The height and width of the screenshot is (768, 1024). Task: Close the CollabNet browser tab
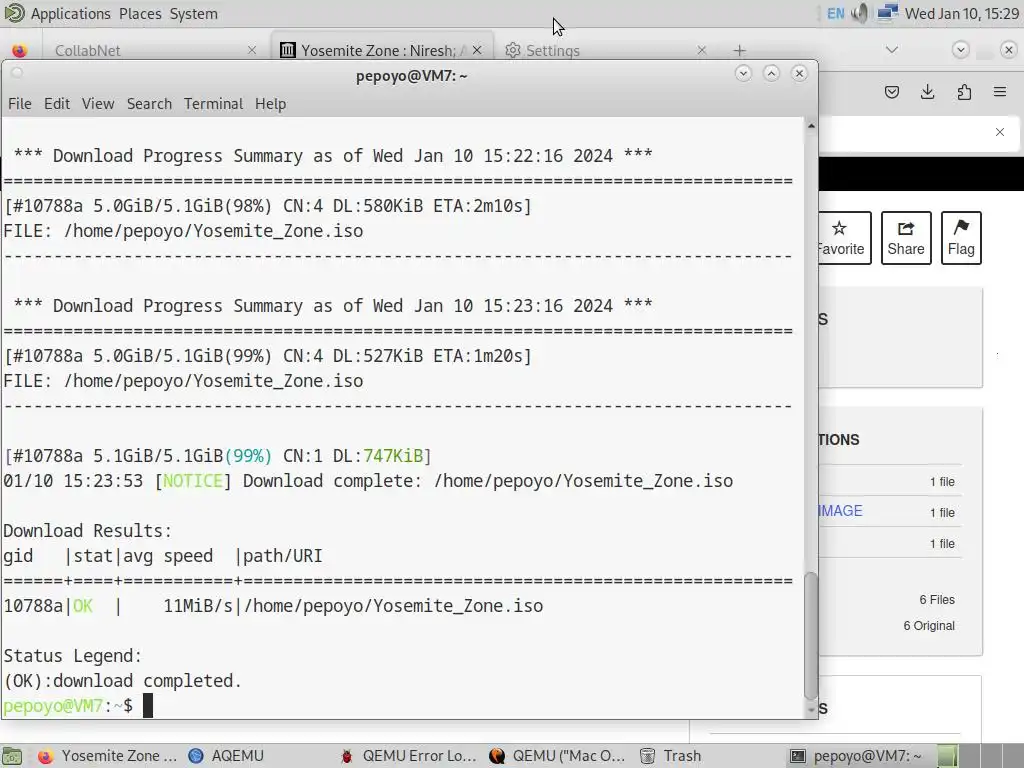pyautogui.click(x=252, y=50)
